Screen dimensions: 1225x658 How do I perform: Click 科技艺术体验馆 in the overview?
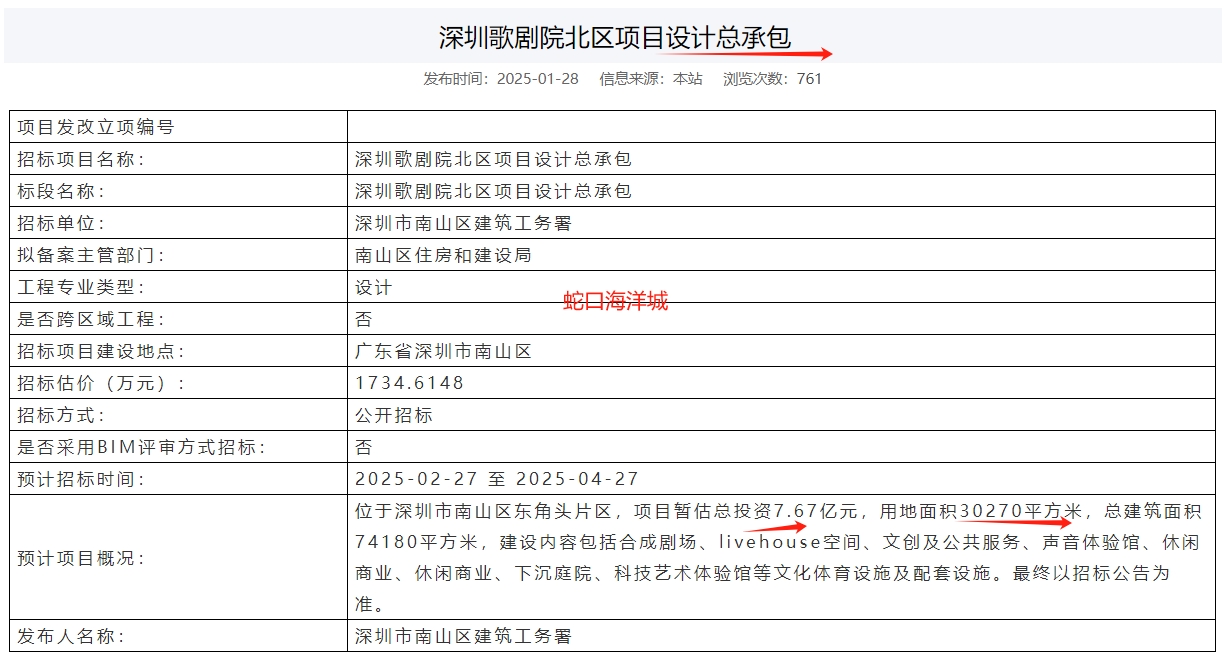[x=684, y=574]
